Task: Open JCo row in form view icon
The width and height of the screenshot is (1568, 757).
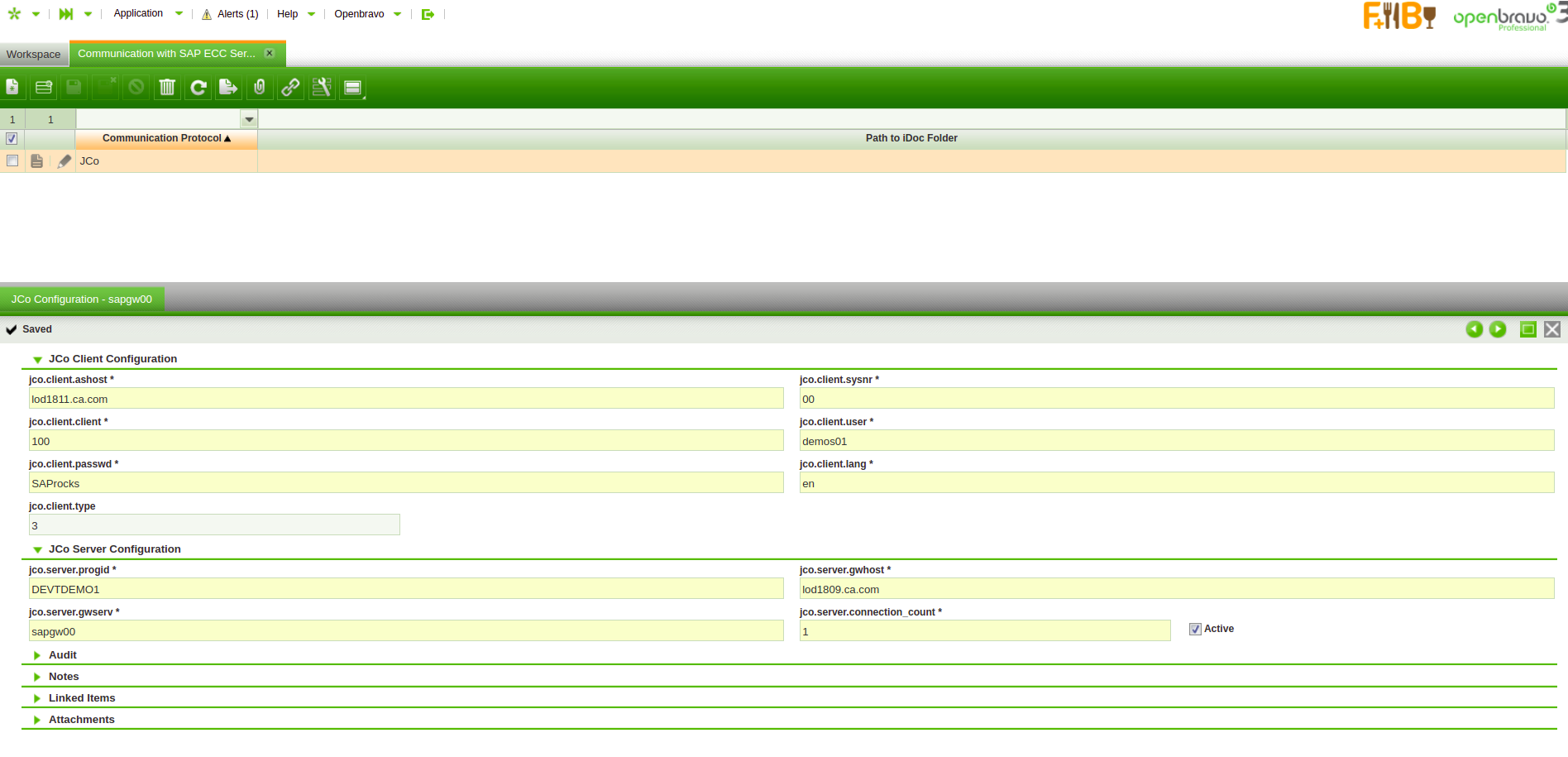Action: (37, 161)
